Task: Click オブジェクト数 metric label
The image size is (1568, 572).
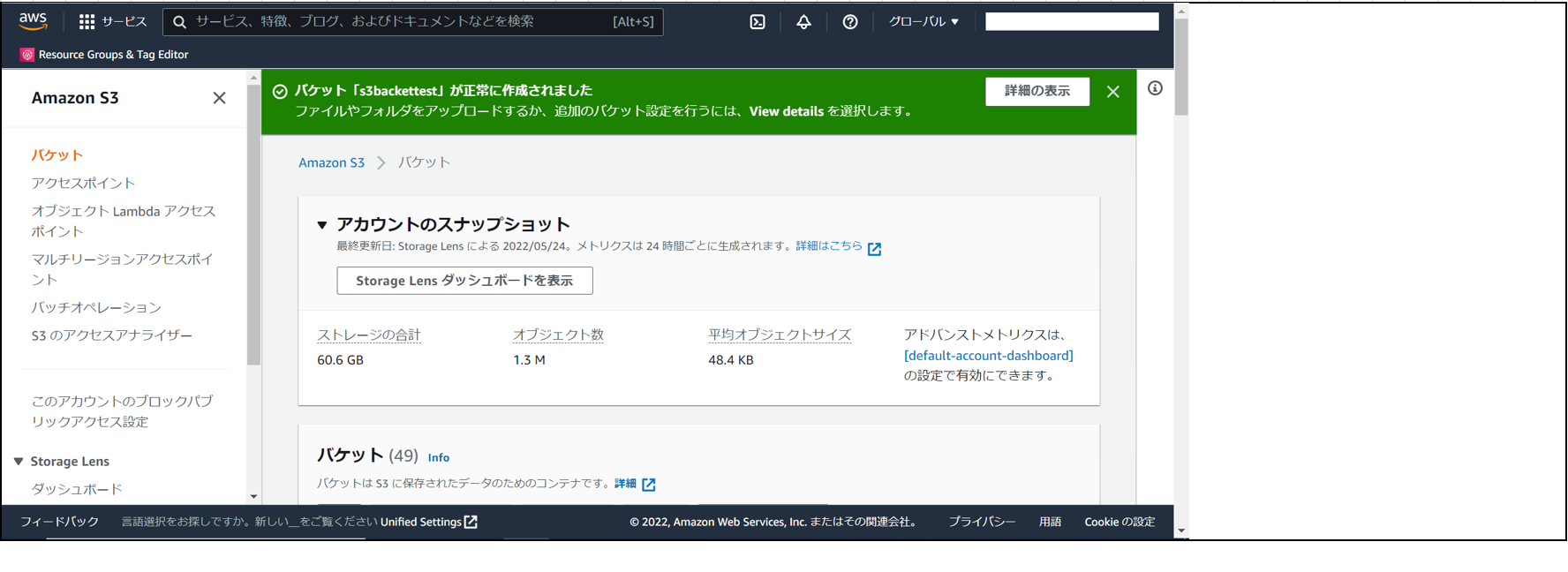Action: [x=558, y=335]
